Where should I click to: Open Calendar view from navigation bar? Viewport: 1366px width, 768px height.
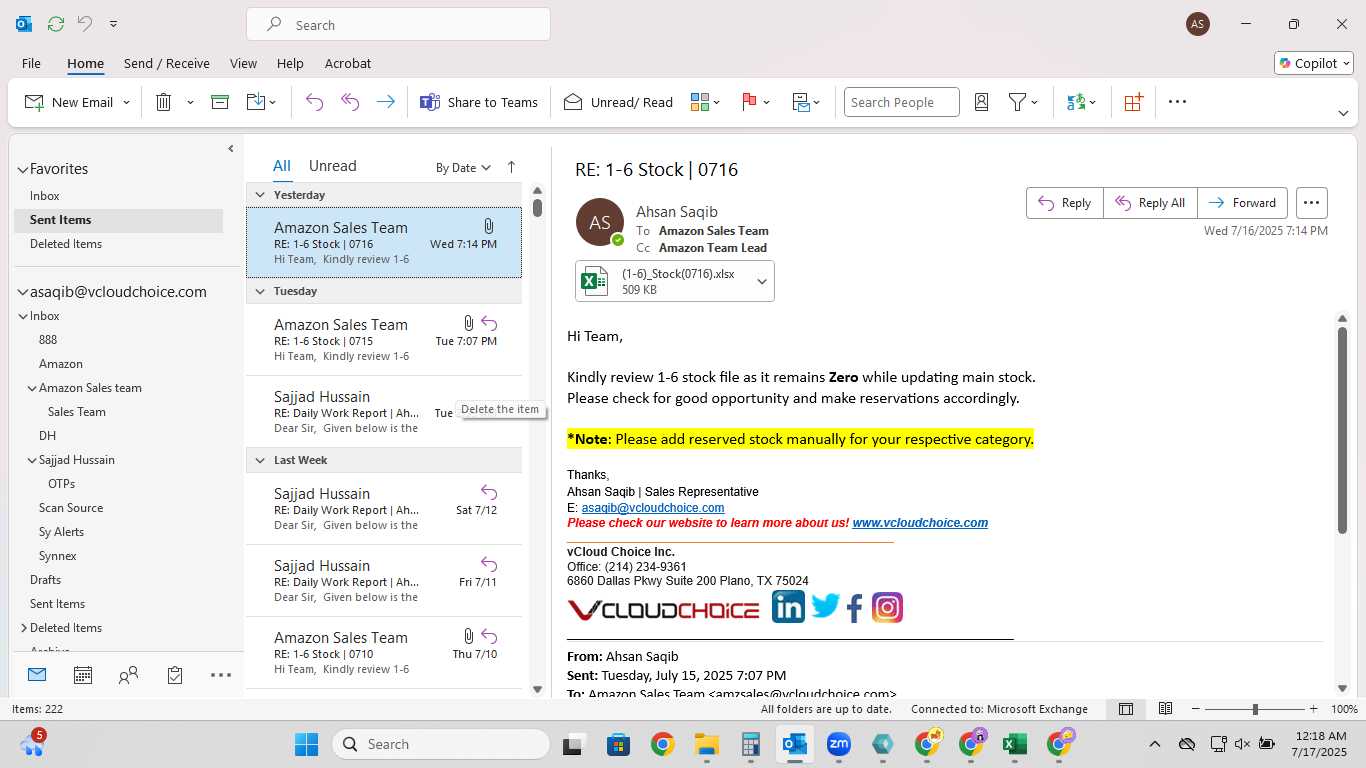click(x=83, y=675)
